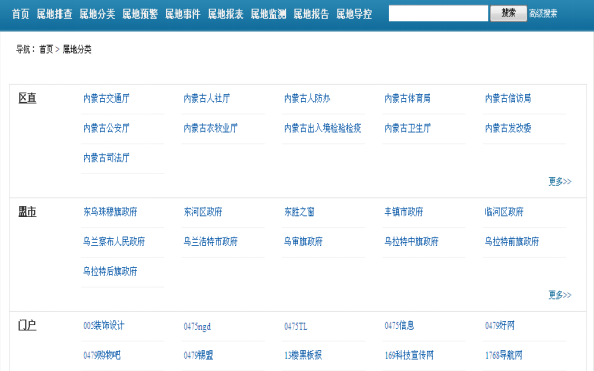594x371 pixels.
Task: Open the 属地事件 menu item
Action: [183, 14]
